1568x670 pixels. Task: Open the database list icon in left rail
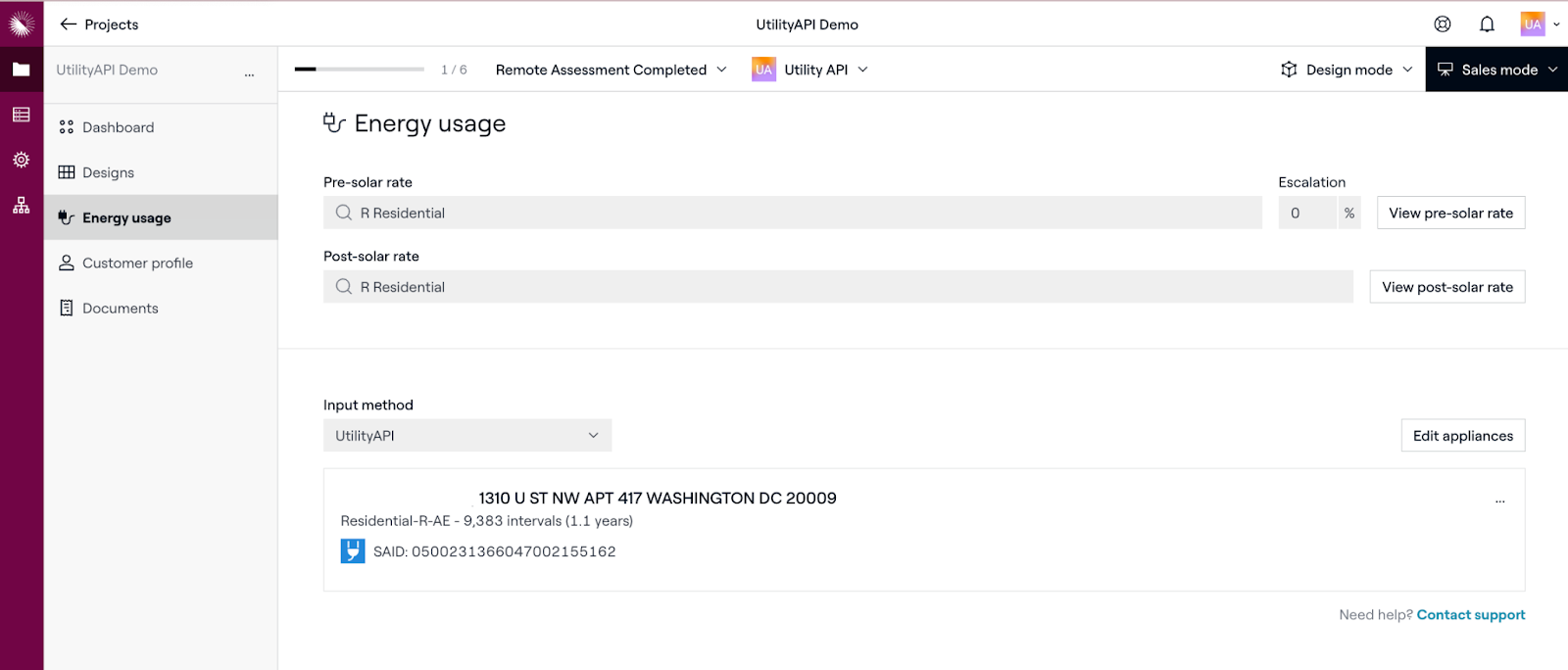(22, 115)
